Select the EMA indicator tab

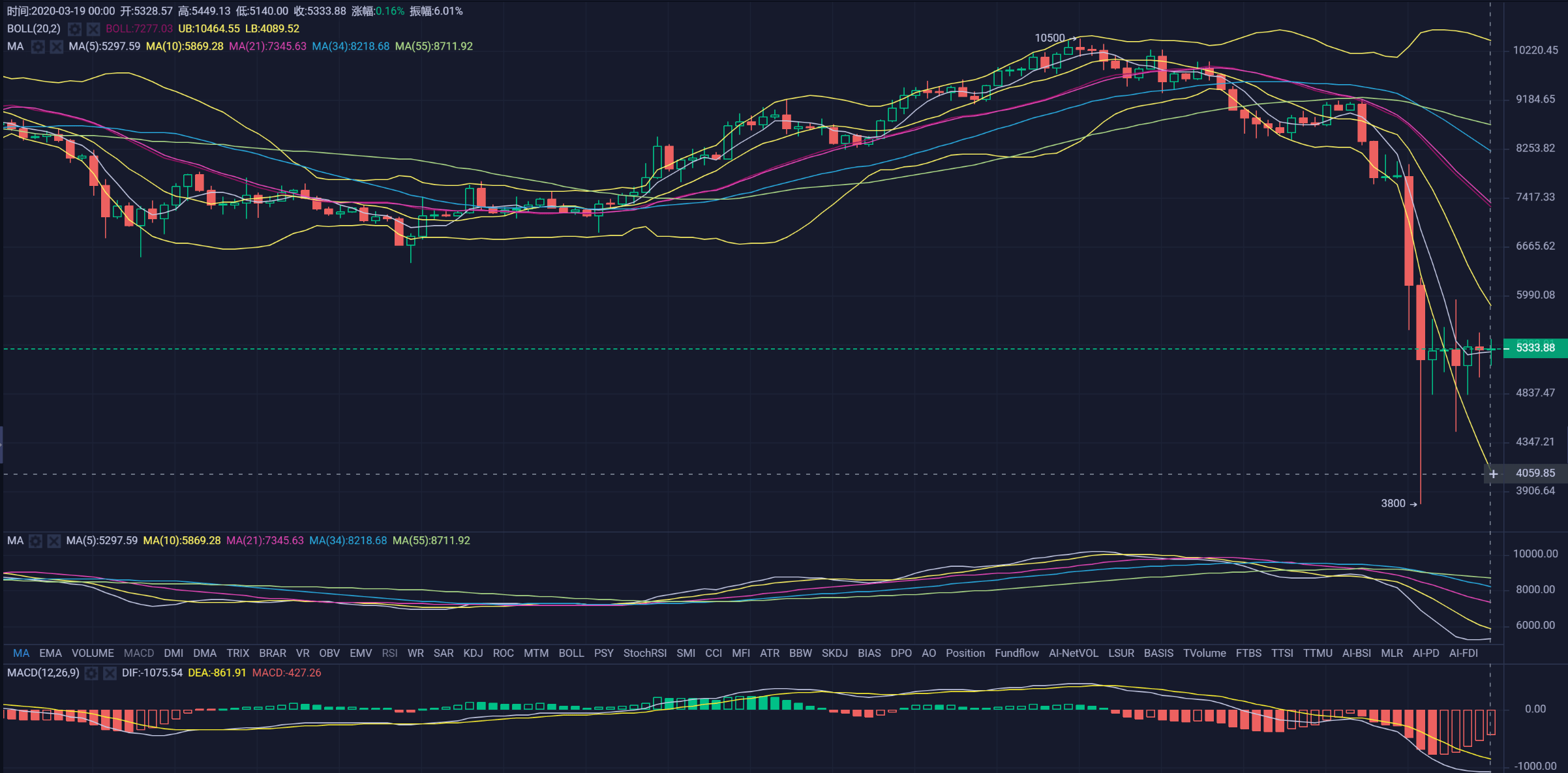pos(50,653)
